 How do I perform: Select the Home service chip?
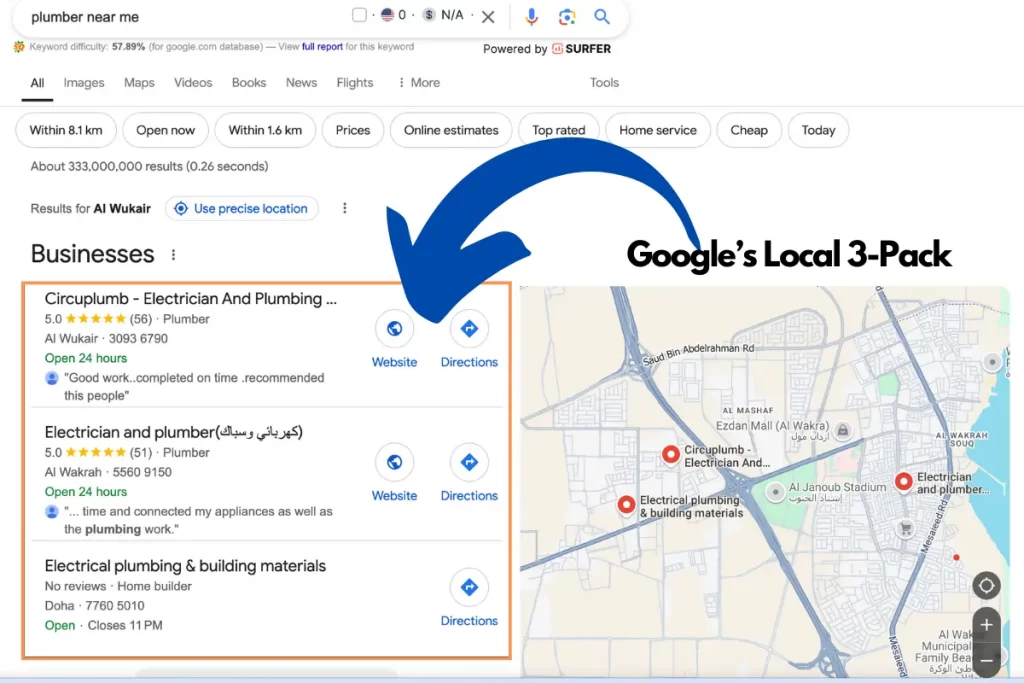coord(658,130)
